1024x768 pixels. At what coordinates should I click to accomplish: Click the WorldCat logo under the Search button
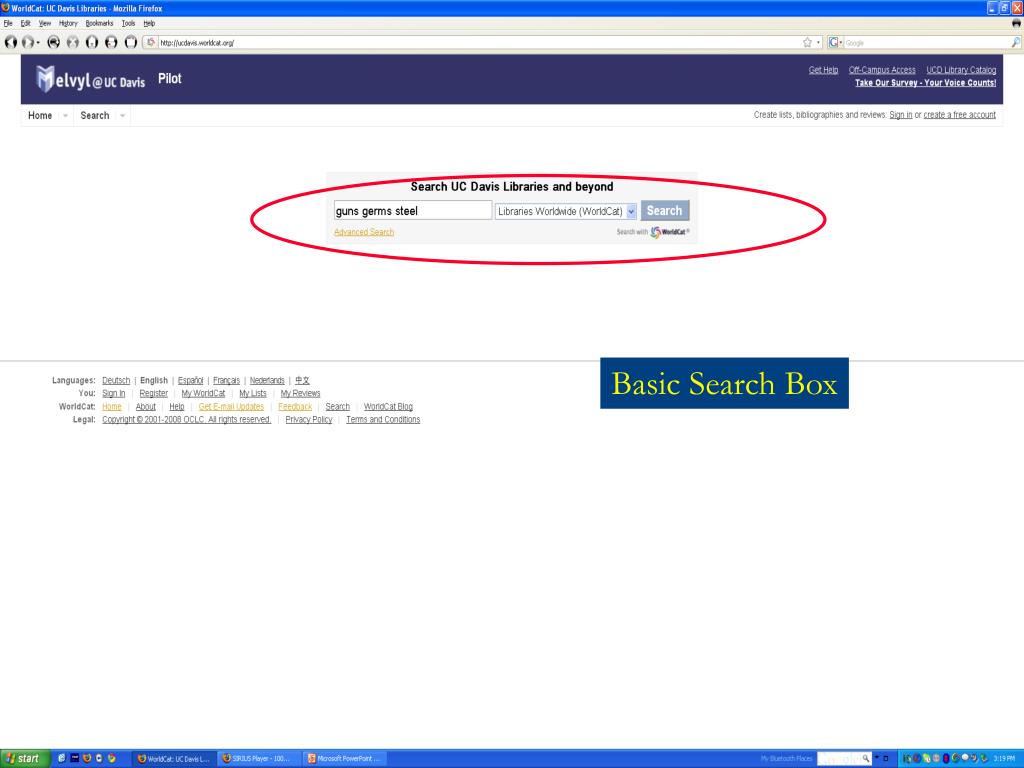(x=669, y=232)
